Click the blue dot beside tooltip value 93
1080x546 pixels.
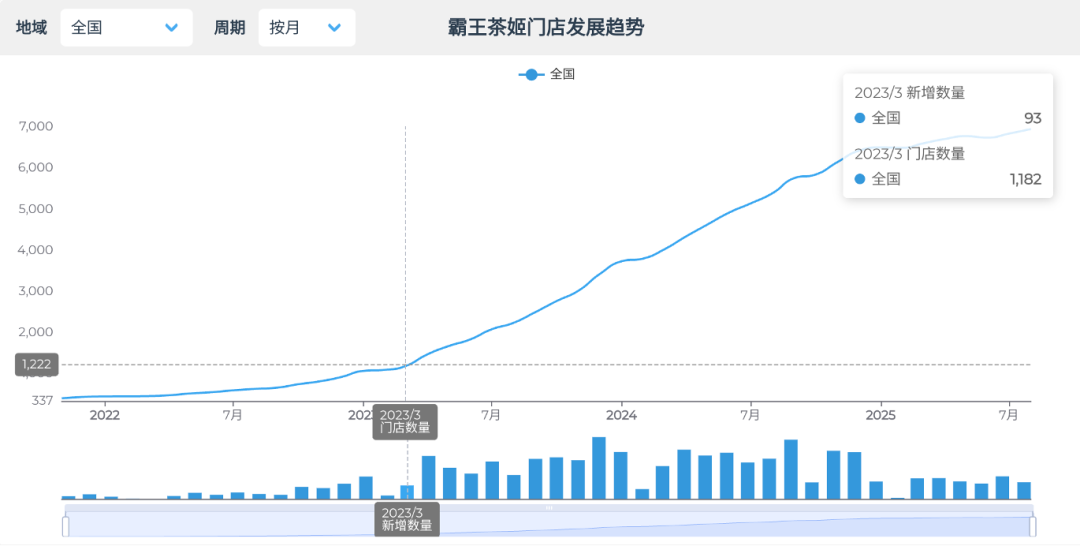click(860, 118)
